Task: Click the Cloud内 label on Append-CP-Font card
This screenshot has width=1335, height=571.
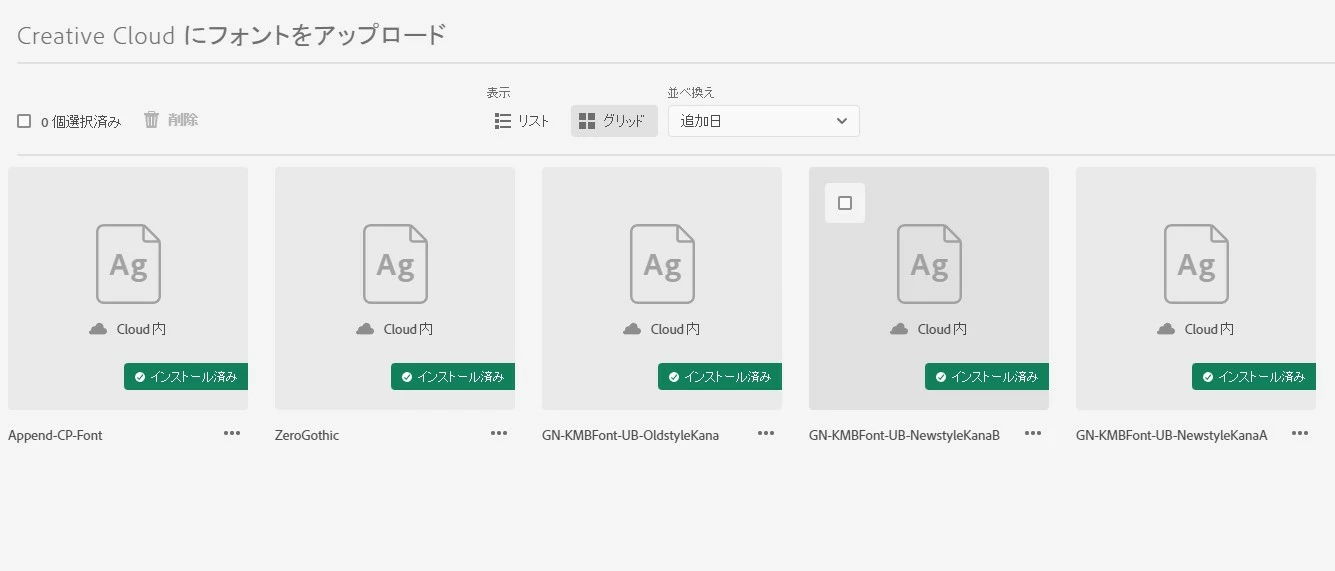Action: pos(141,329)
